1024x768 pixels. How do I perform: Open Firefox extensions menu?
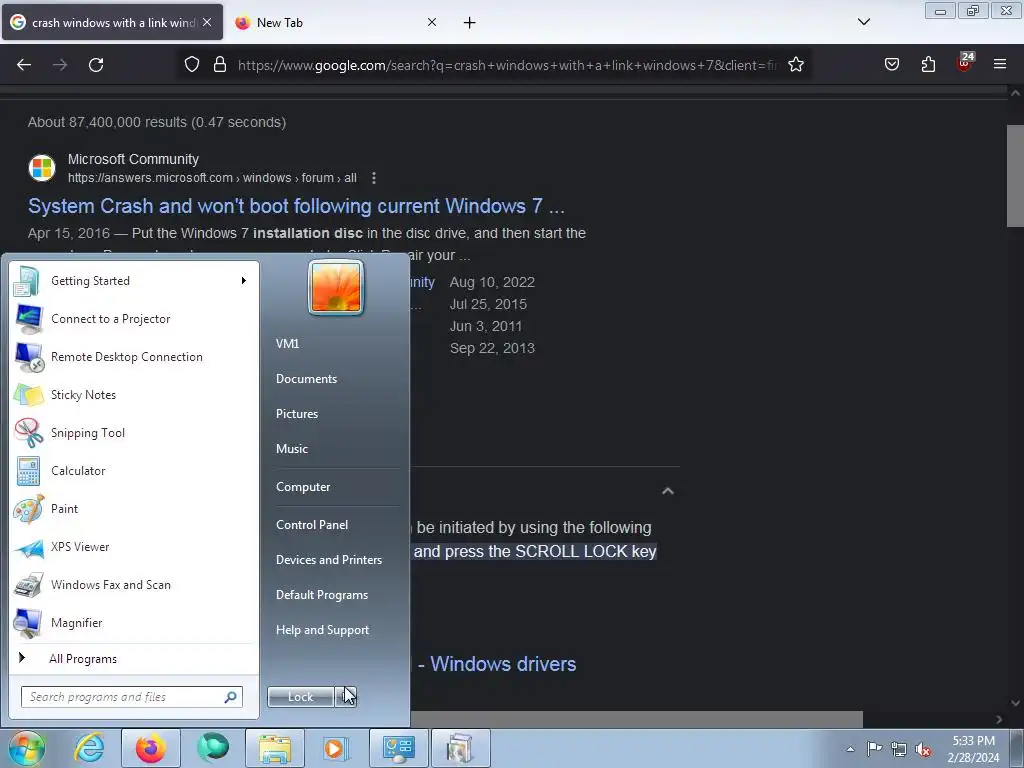pyautogui.click(x=928, y=65)
